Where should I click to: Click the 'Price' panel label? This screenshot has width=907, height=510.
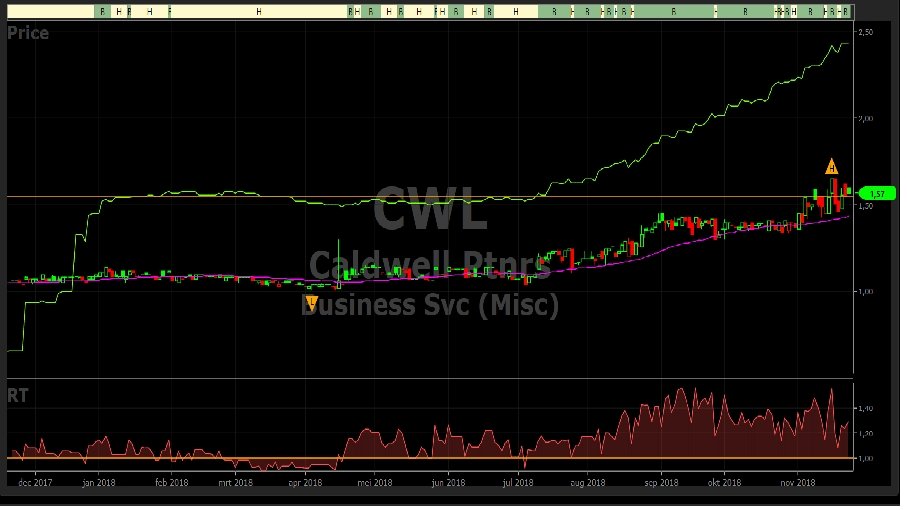tap(28, 33)
